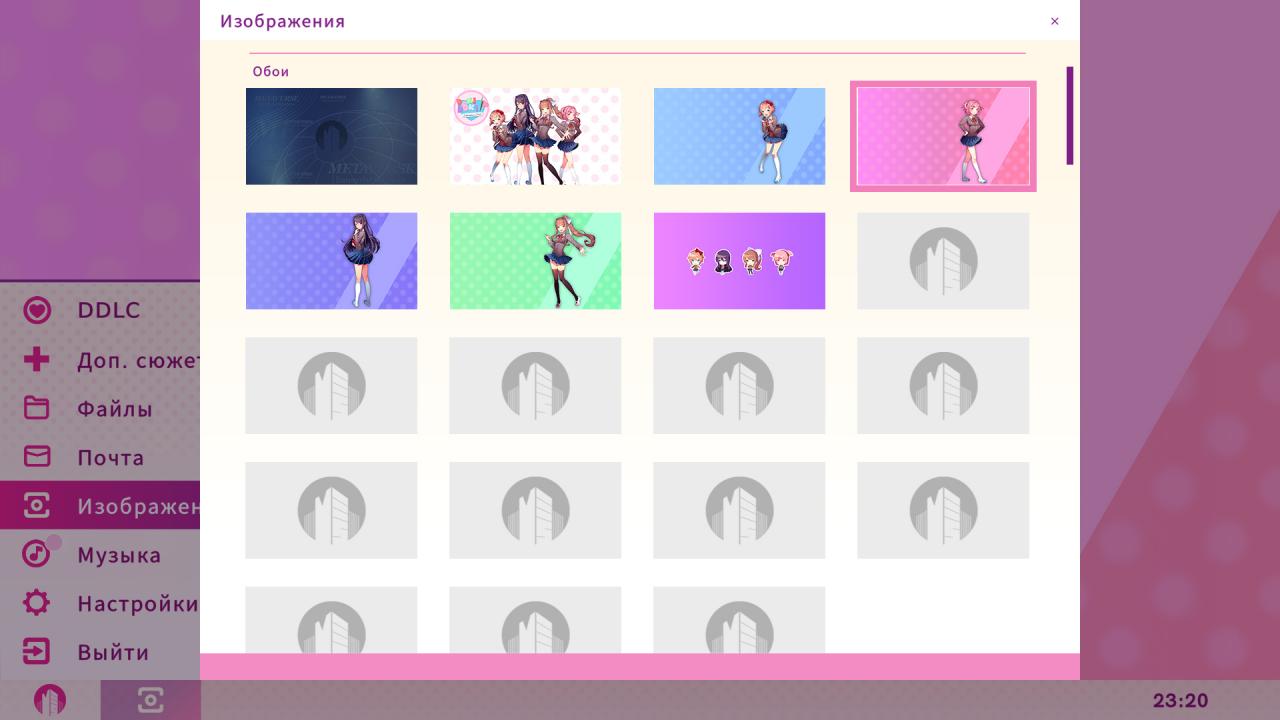Select the pink Natsuki wallpaper thumbnail
The height and width of the screenshot is (720, 1280).
click(943, 136)
